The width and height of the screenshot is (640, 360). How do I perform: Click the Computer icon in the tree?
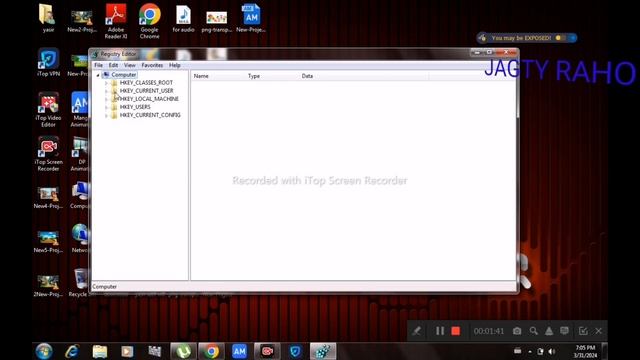coord(106,75)
